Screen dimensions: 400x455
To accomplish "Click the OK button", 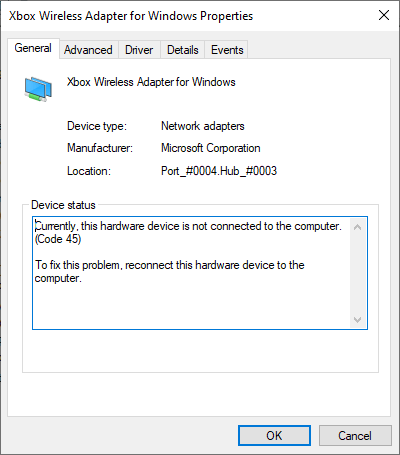I will point(274,435).
